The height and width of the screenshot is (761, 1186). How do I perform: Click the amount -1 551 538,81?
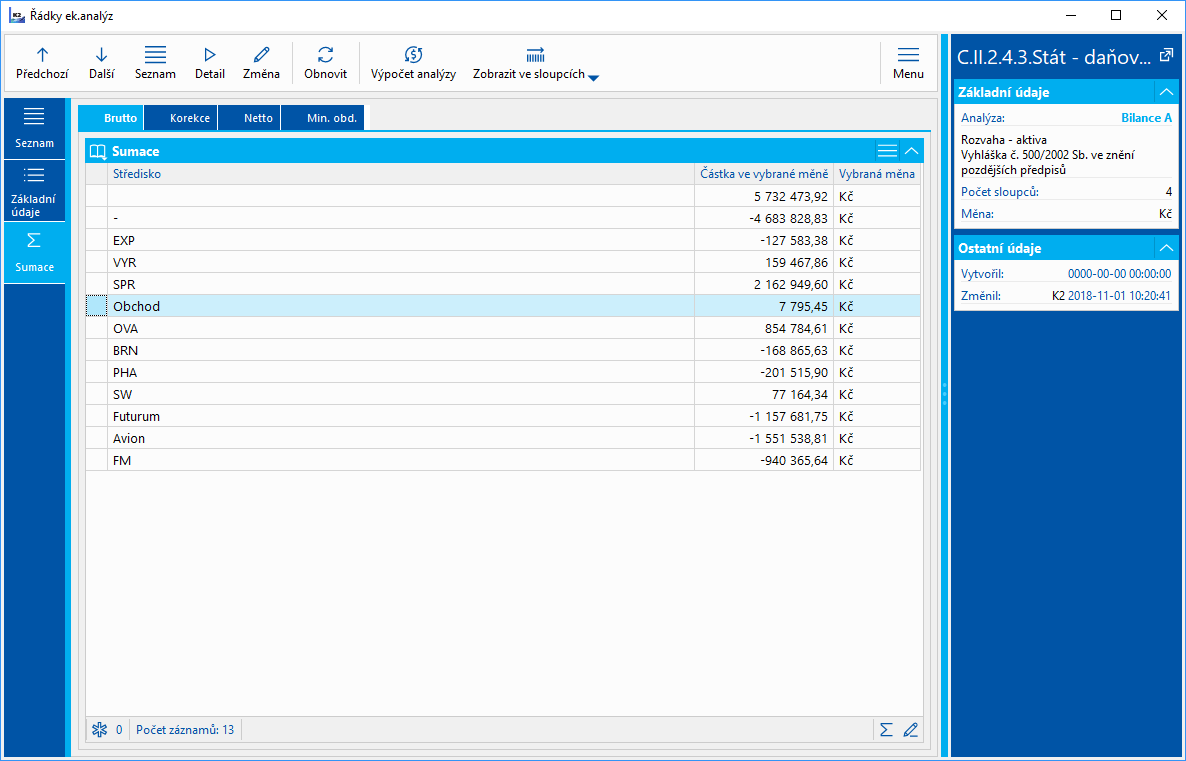click(788, 438)
